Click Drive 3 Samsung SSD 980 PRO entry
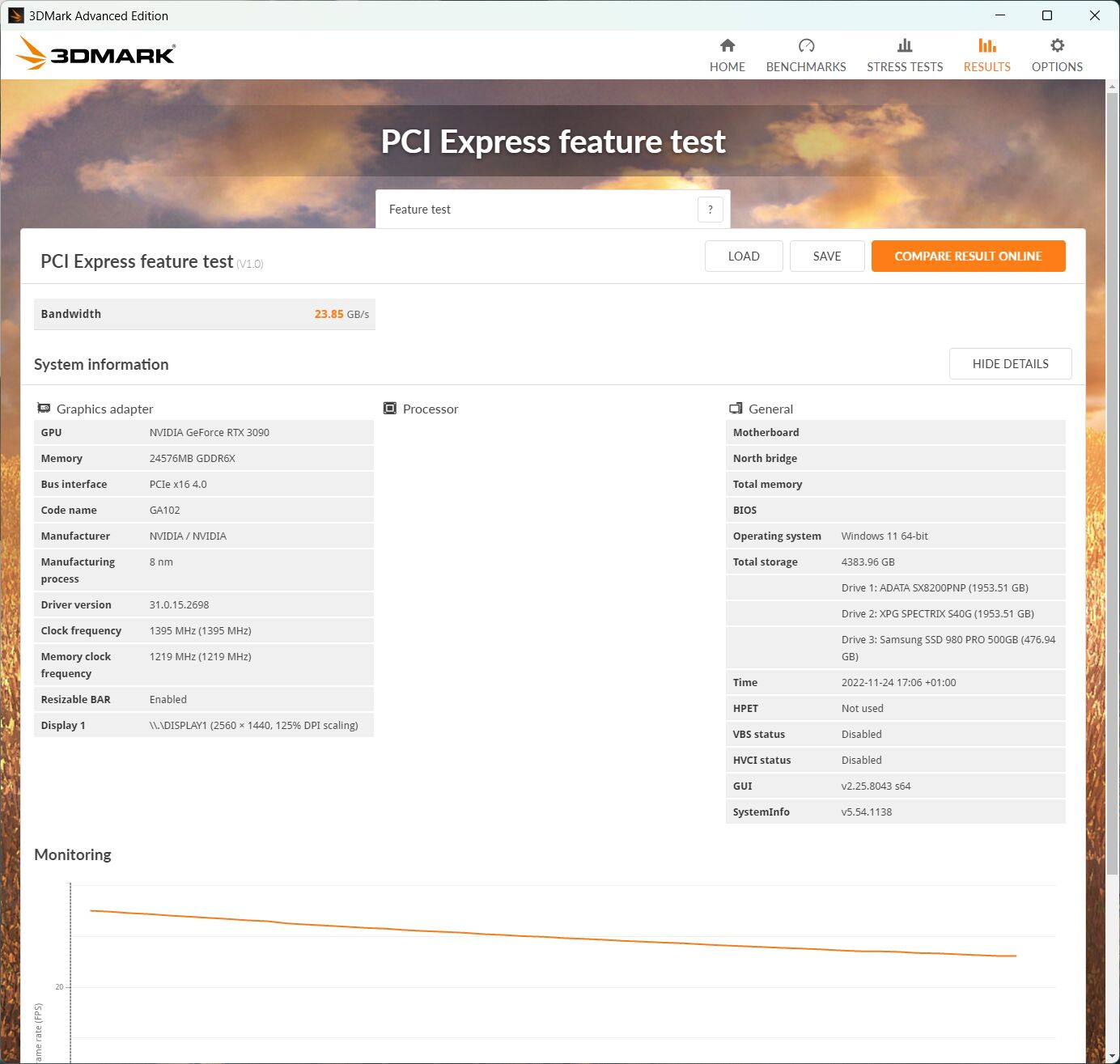This screenshot has height=1064, width=1120. [x=948, y=648]
